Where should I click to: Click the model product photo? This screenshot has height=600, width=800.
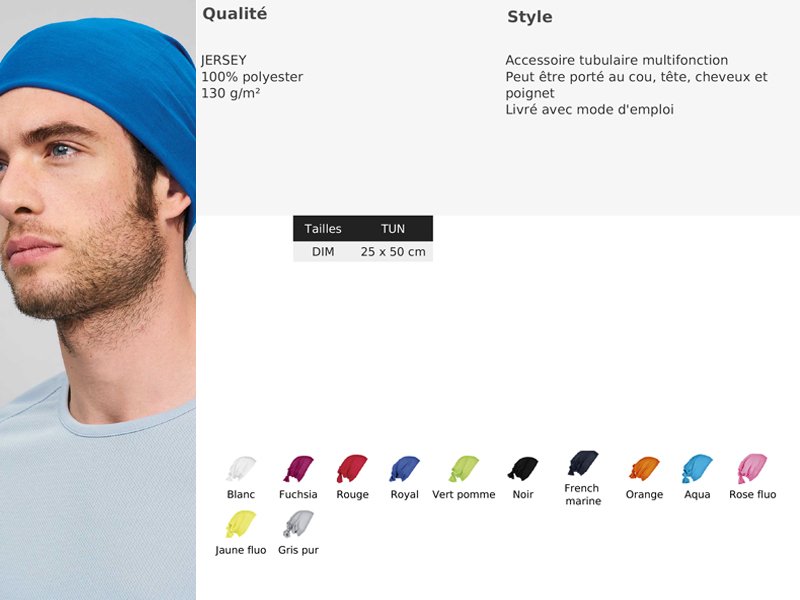[x=98, y=300]
